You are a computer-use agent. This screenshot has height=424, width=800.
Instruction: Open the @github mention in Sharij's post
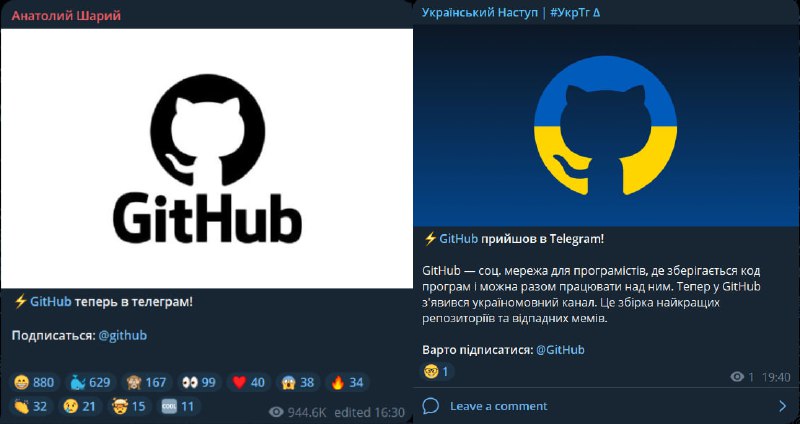point(122,335)
